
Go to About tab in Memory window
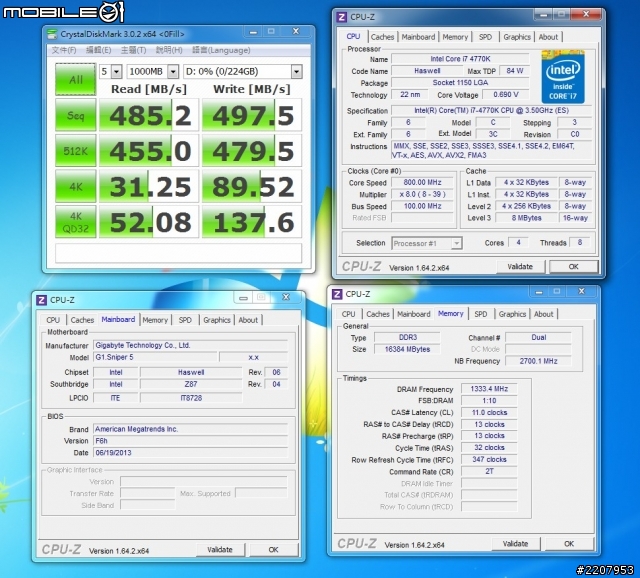tap(544, 314)
